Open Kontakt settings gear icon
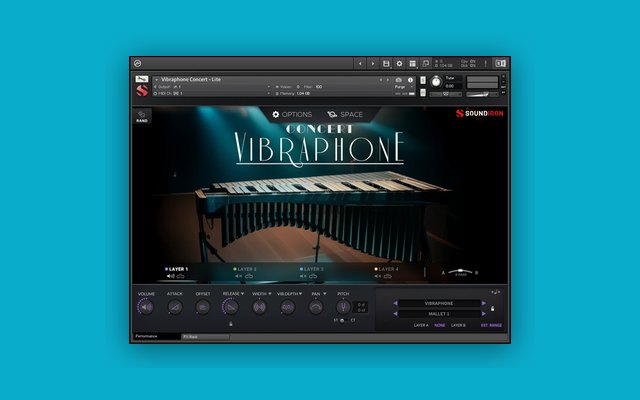The image size is (640, 400). coord(399,64)
